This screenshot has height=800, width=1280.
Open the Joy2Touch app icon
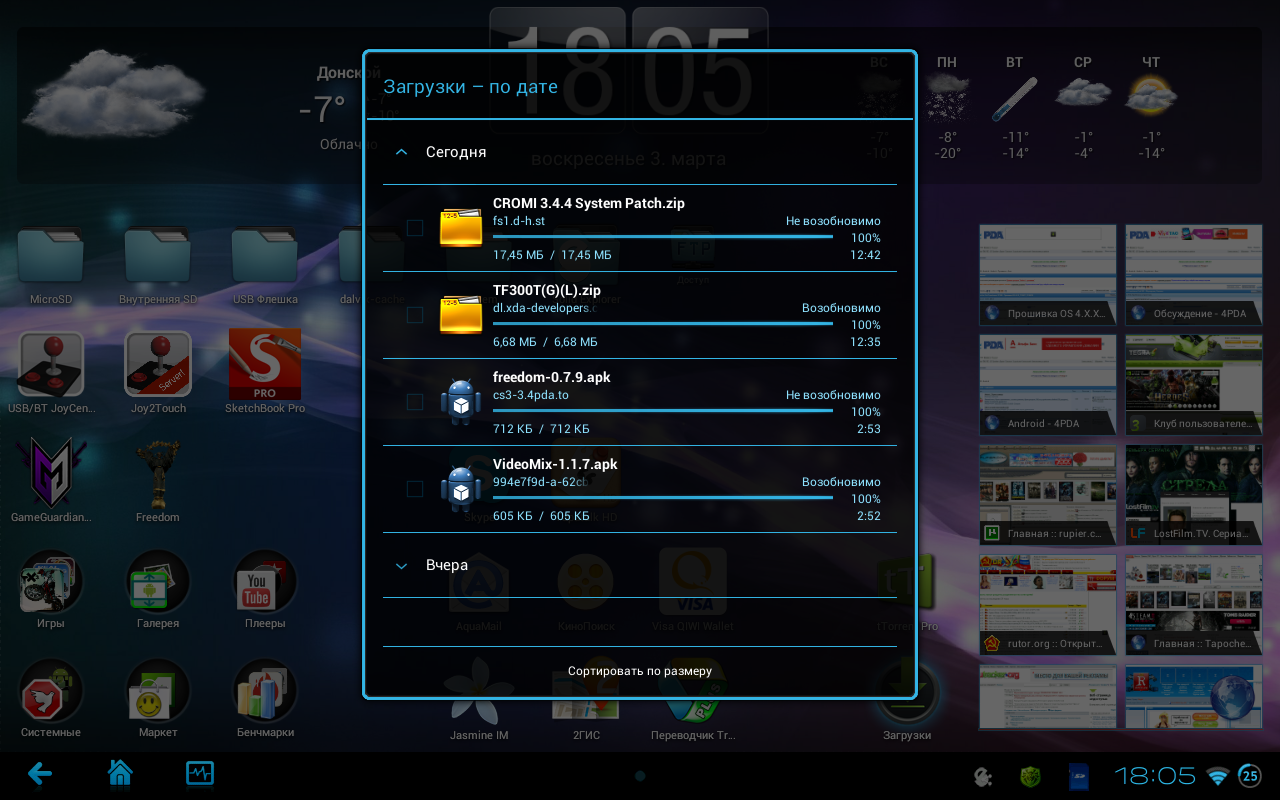[158, 365]
